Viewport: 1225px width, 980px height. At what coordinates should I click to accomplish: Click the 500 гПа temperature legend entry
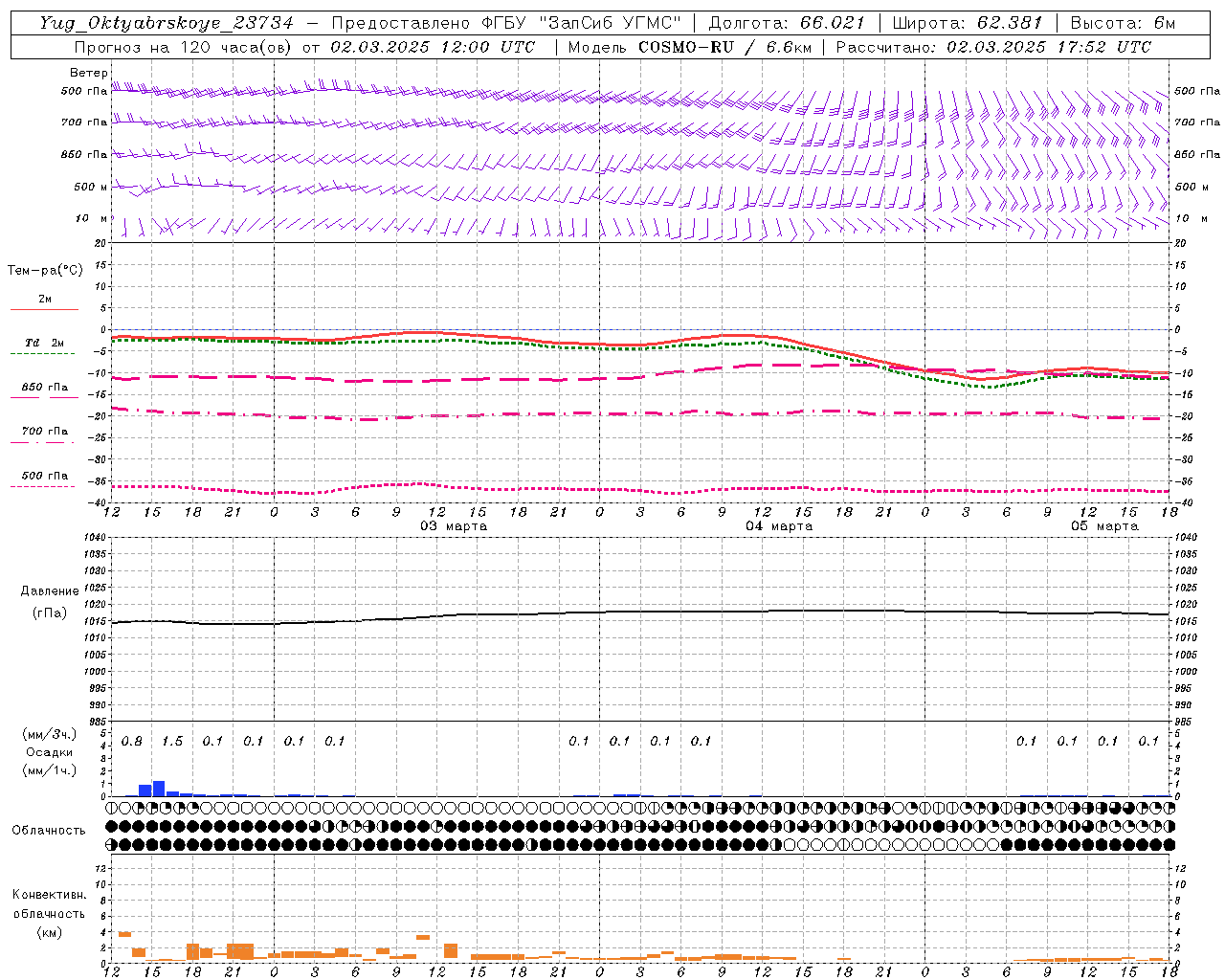pos(44,476)
